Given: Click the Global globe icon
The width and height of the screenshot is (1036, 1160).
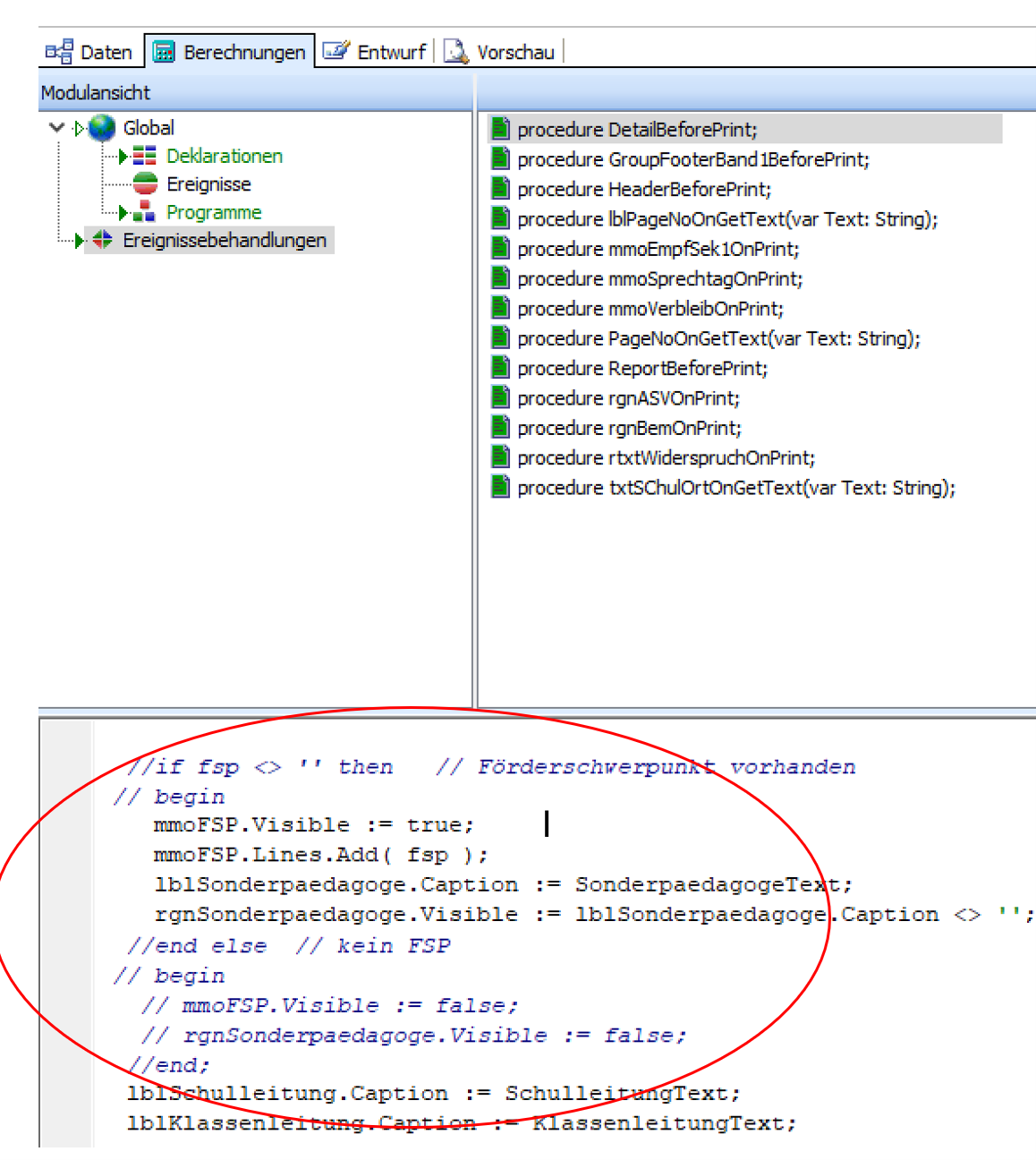Looking at the screenshot, I should (102, 128).
